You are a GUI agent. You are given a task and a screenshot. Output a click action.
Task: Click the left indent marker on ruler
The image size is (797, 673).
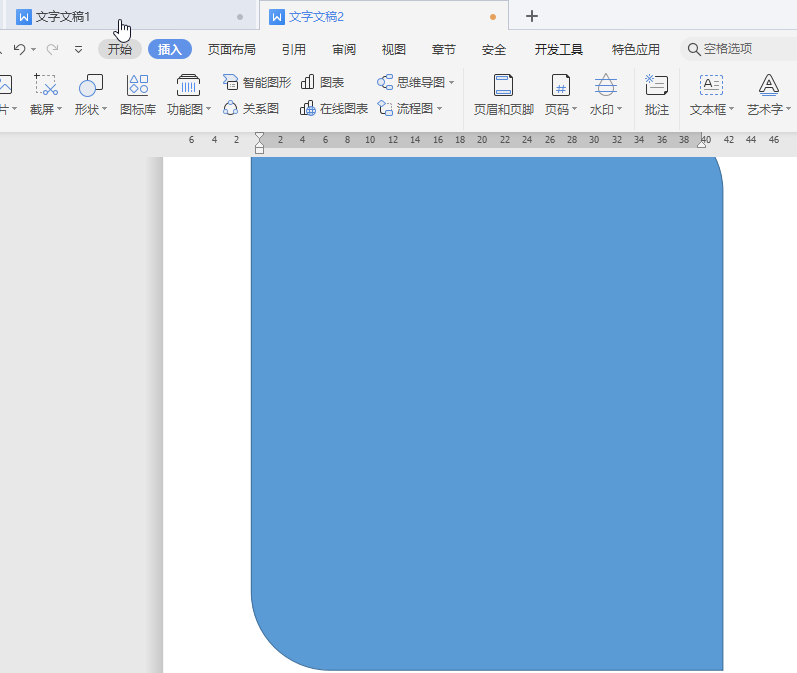(259, 142)
